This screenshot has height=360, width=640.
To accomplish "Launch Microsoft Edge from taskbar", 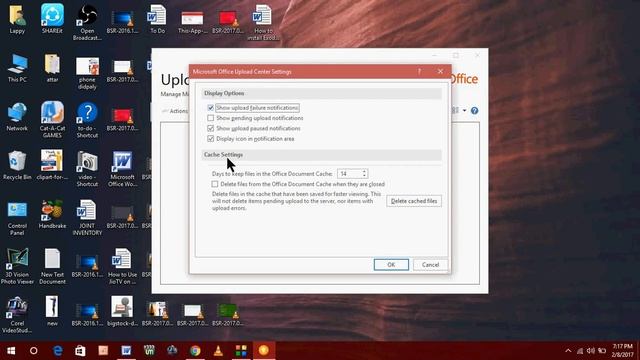I will (58, 351).
